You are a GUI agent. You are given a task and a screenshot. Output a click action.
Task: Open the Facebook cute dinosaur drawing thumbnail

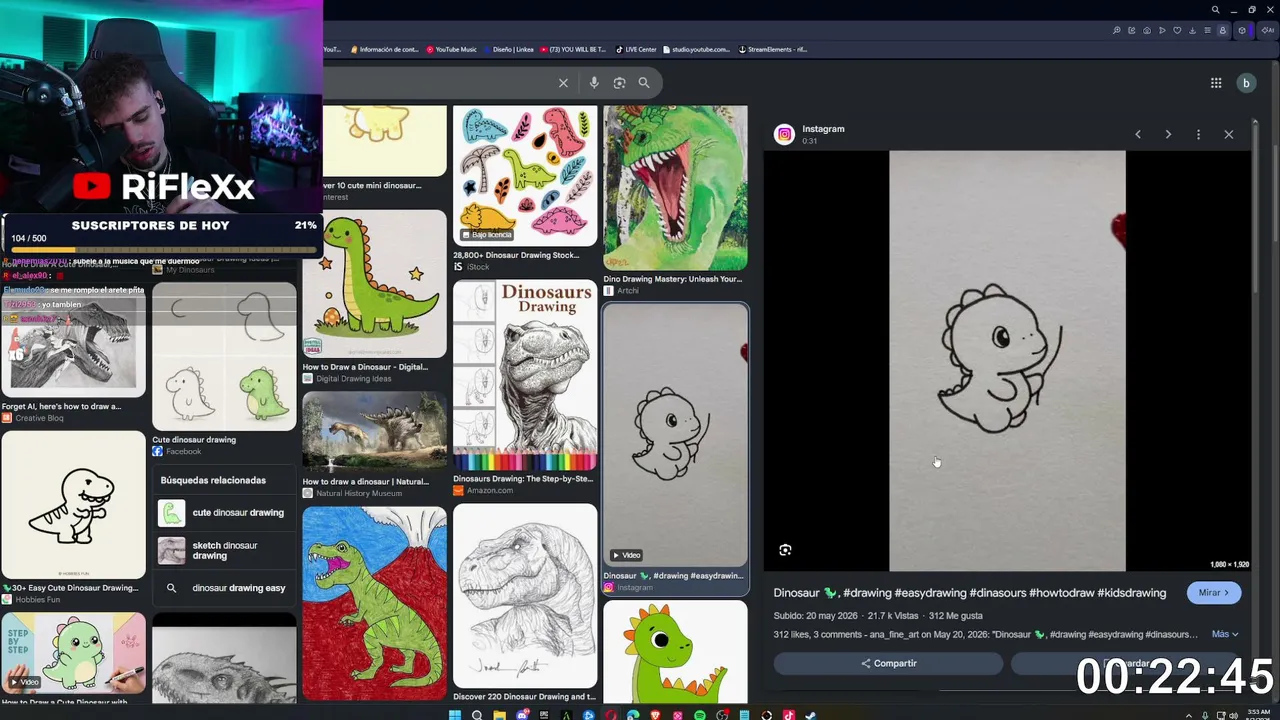224,357
